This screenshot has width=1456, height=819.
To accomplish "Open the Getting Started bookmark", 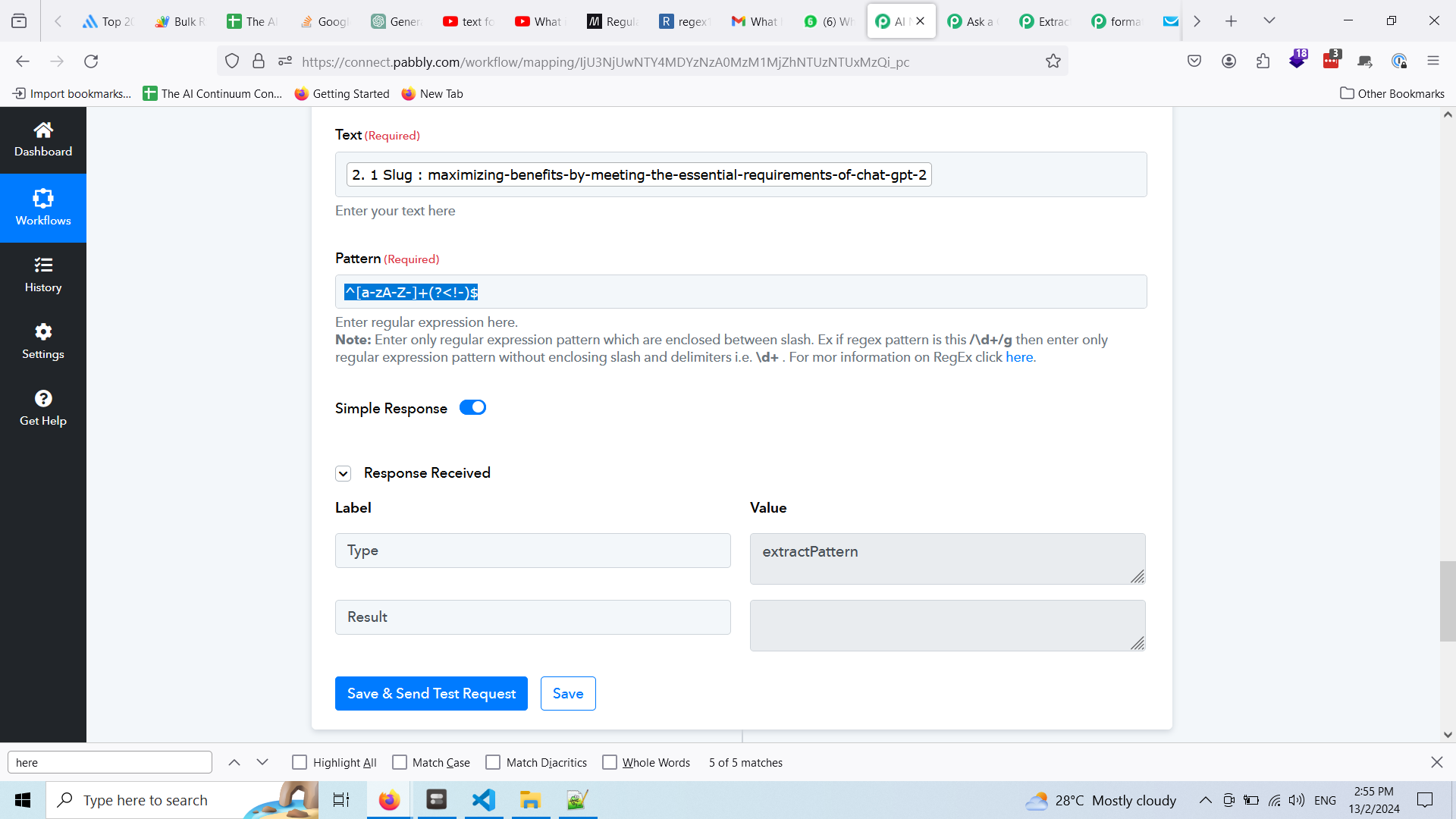I will (x=342, y=93).
